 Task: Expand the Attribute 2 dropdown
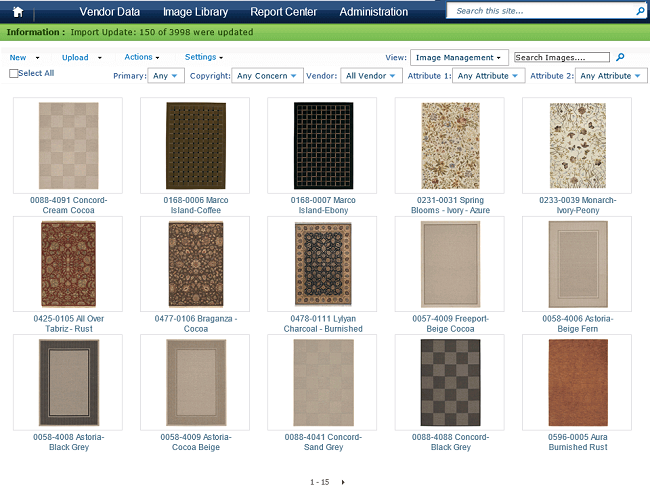coord(611,76)
